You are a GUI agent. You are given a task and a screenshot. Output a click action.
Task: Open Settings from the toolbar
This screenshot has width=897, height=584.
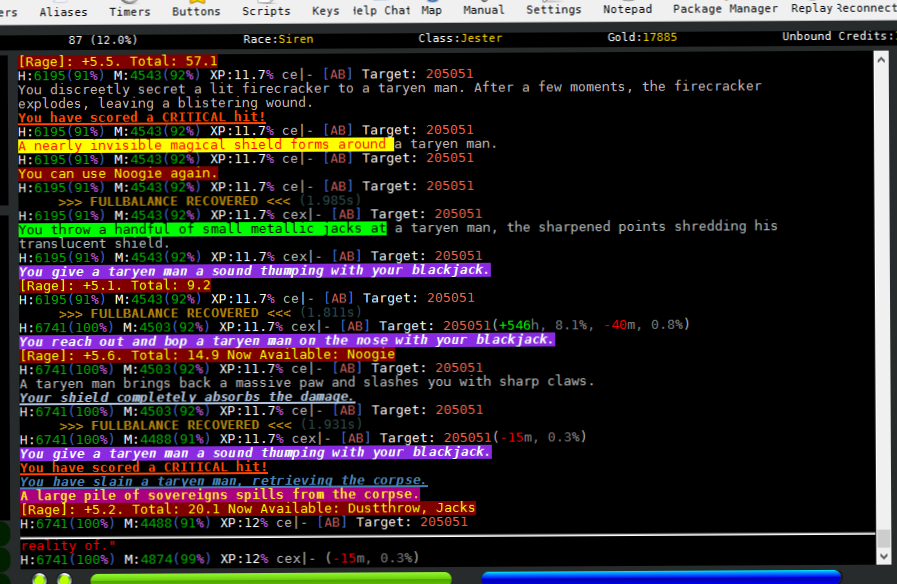(x=554, y=9)
